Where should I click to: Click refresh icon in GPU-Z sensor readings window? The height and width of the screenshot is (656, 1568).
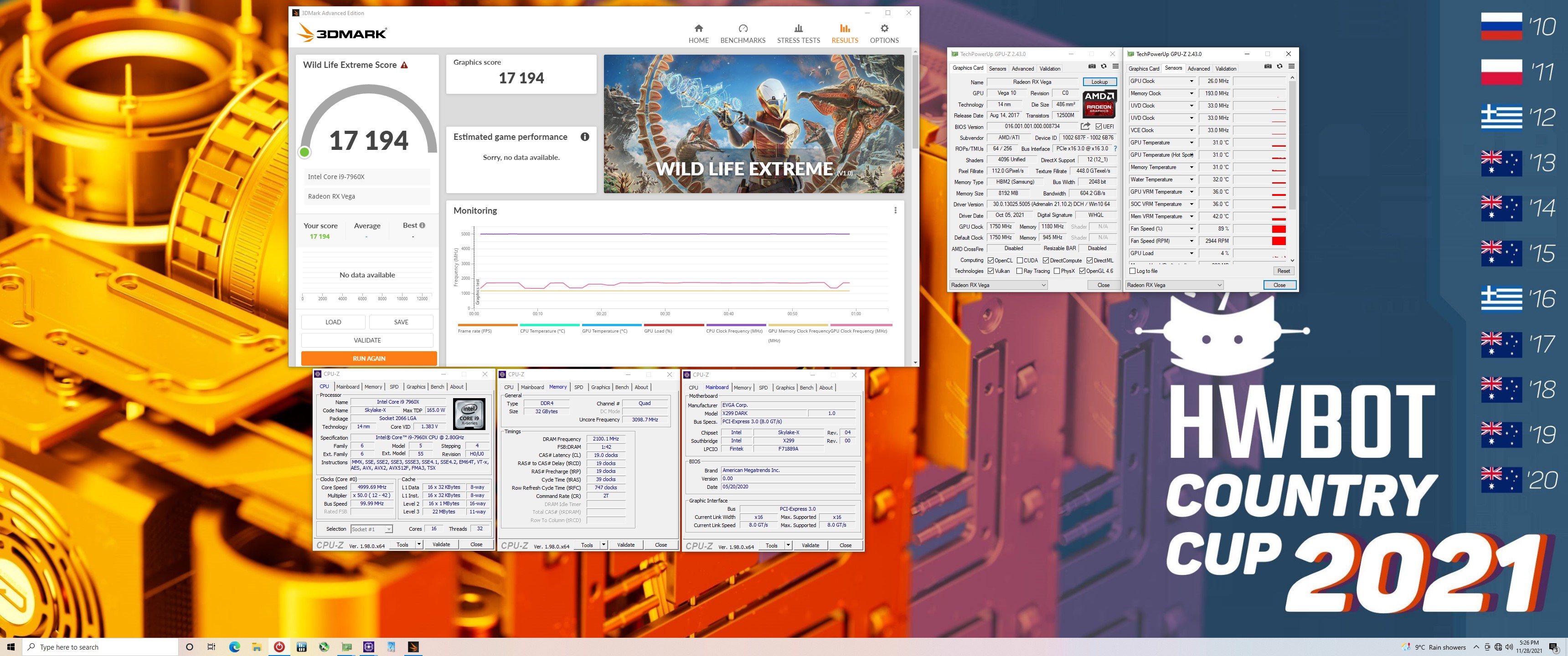(1279, 67)
